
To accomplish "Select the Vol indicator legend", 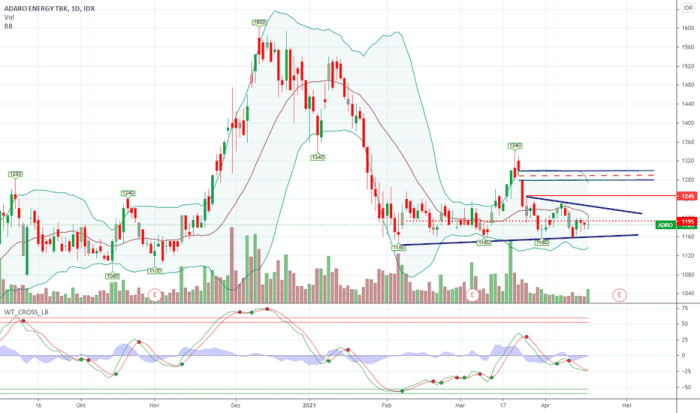I will click(x=9, y=17).
